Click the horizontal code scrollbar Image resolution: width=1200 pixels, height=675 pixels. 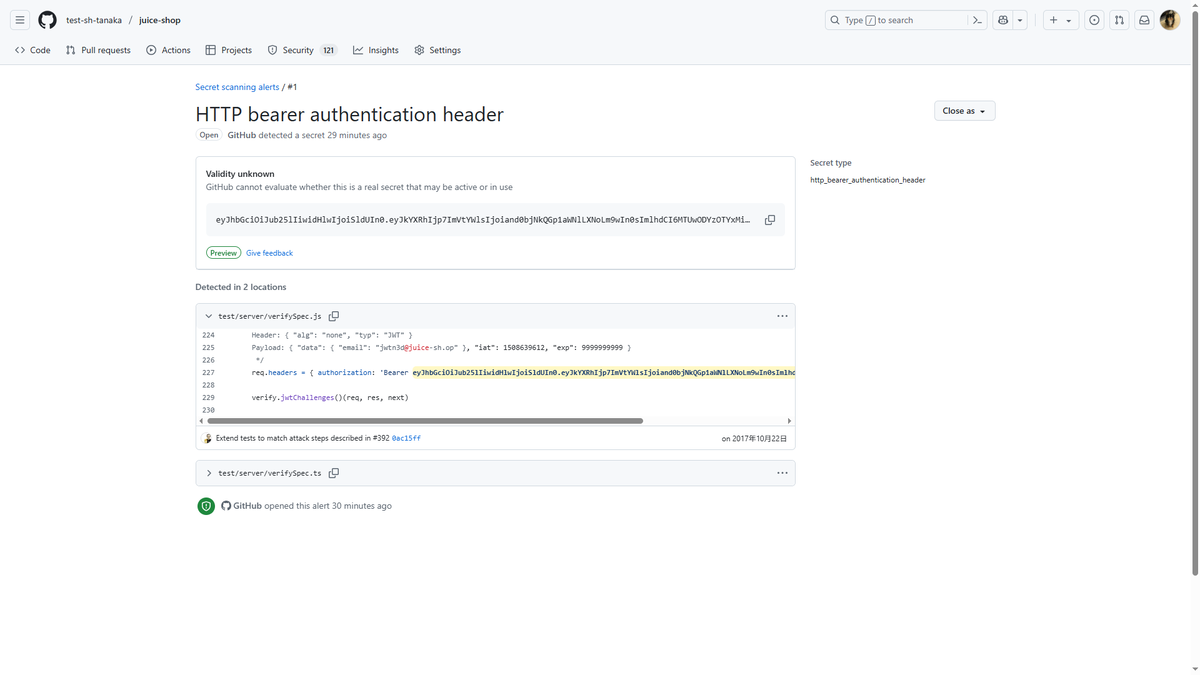click(x=425, y=421)
